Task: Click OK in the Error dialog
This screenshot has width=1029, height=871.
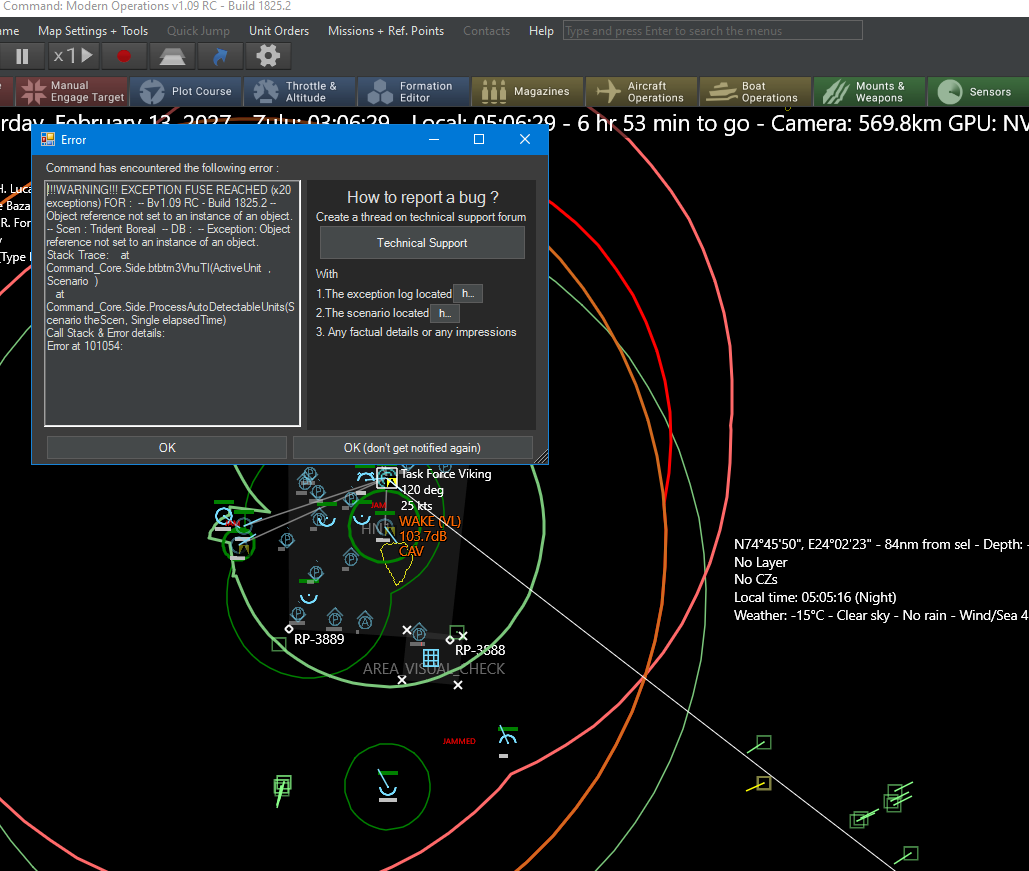Action: point(167,448)
